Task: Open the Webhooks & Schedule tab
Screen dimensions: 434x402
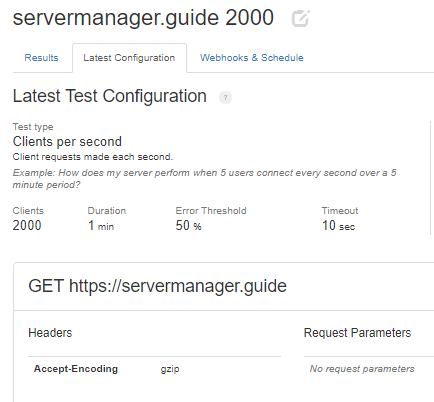Action: [252, 58]
